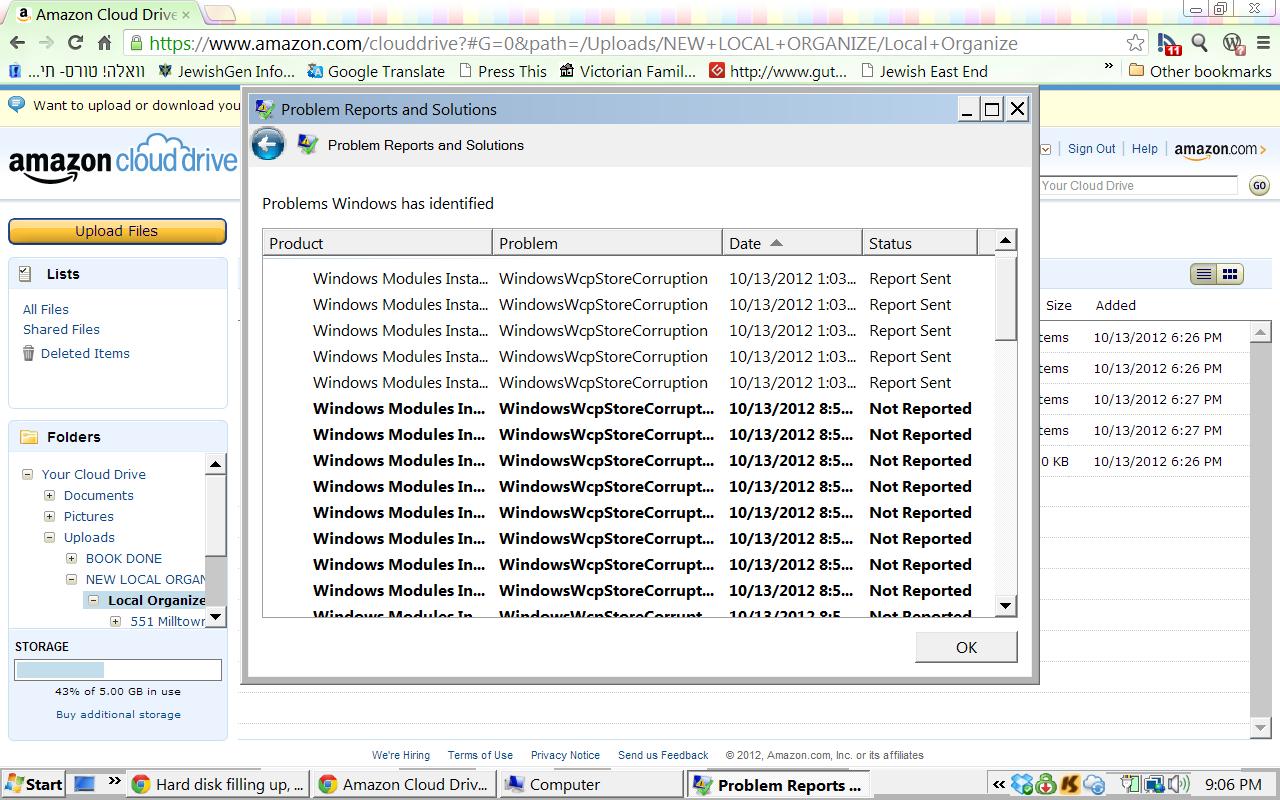Open a new Chrome tab

[220, 14]
